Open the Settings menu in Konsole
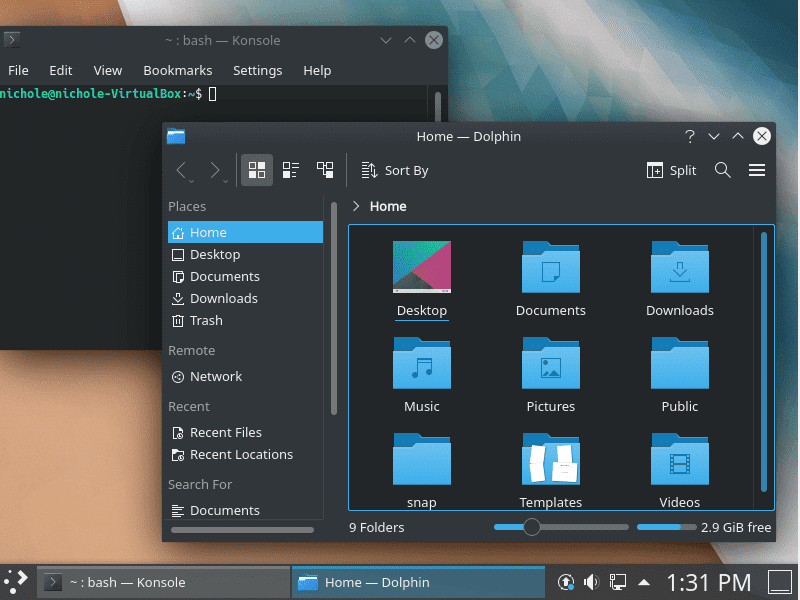 (x=257, y=70)
